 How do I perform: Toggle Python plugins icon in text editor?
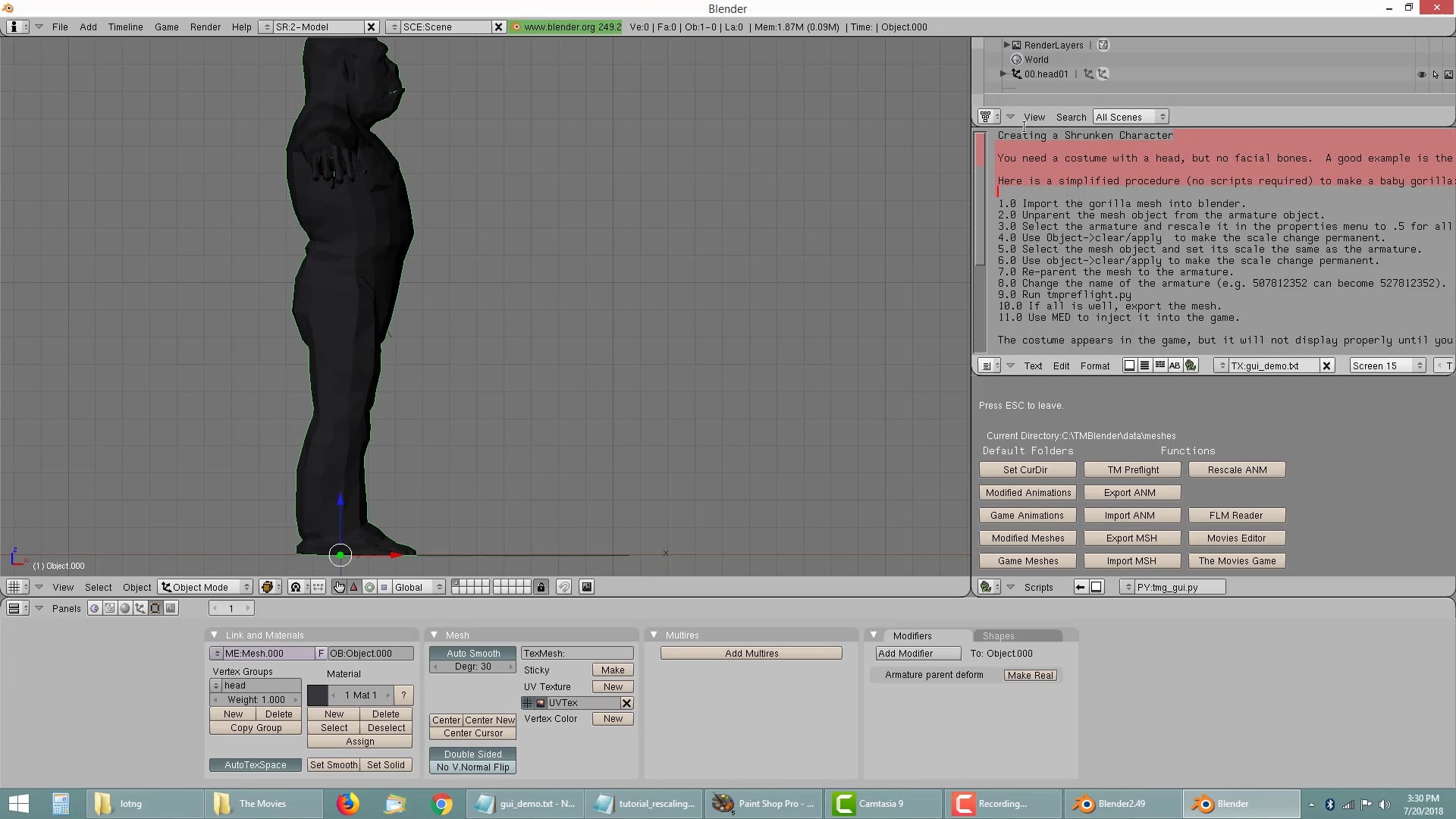(x=1191, y=366)
